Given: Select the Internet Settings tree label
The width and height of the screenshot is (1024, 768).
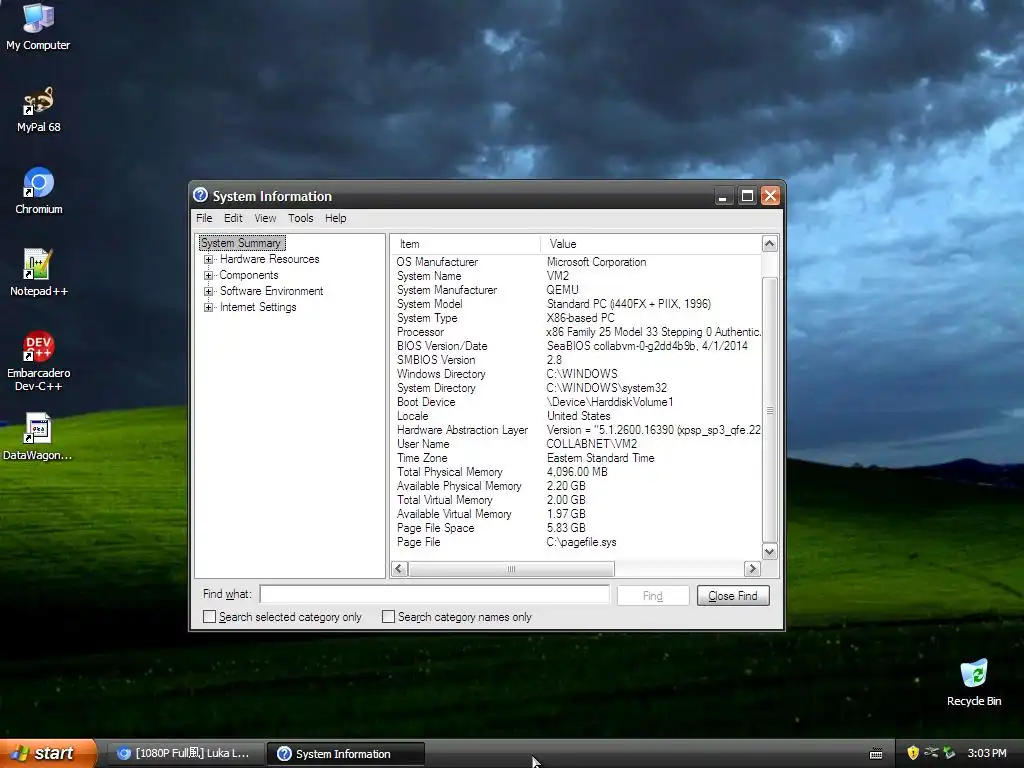Looking at the screenshot, I should click(257, 307).
